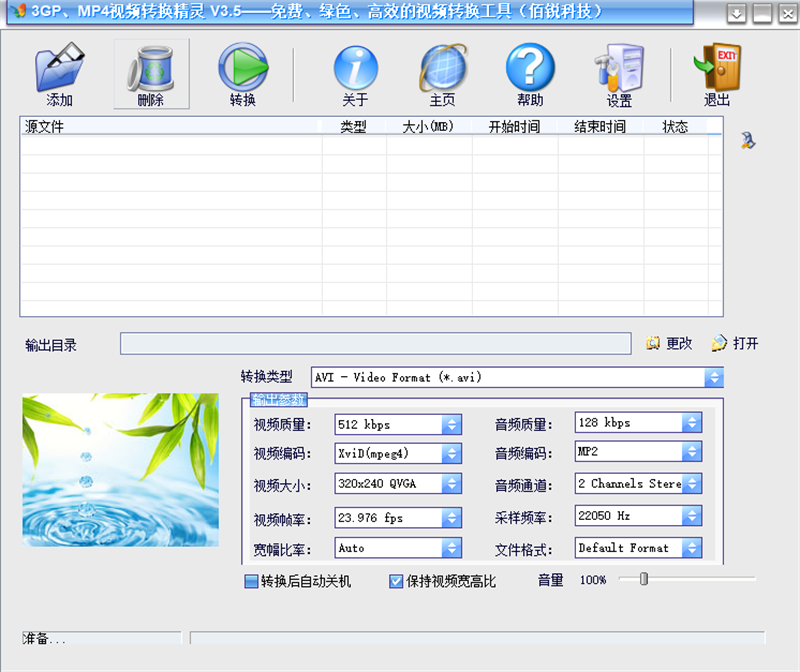Click the 准备... status text

[x=44, y=638]
